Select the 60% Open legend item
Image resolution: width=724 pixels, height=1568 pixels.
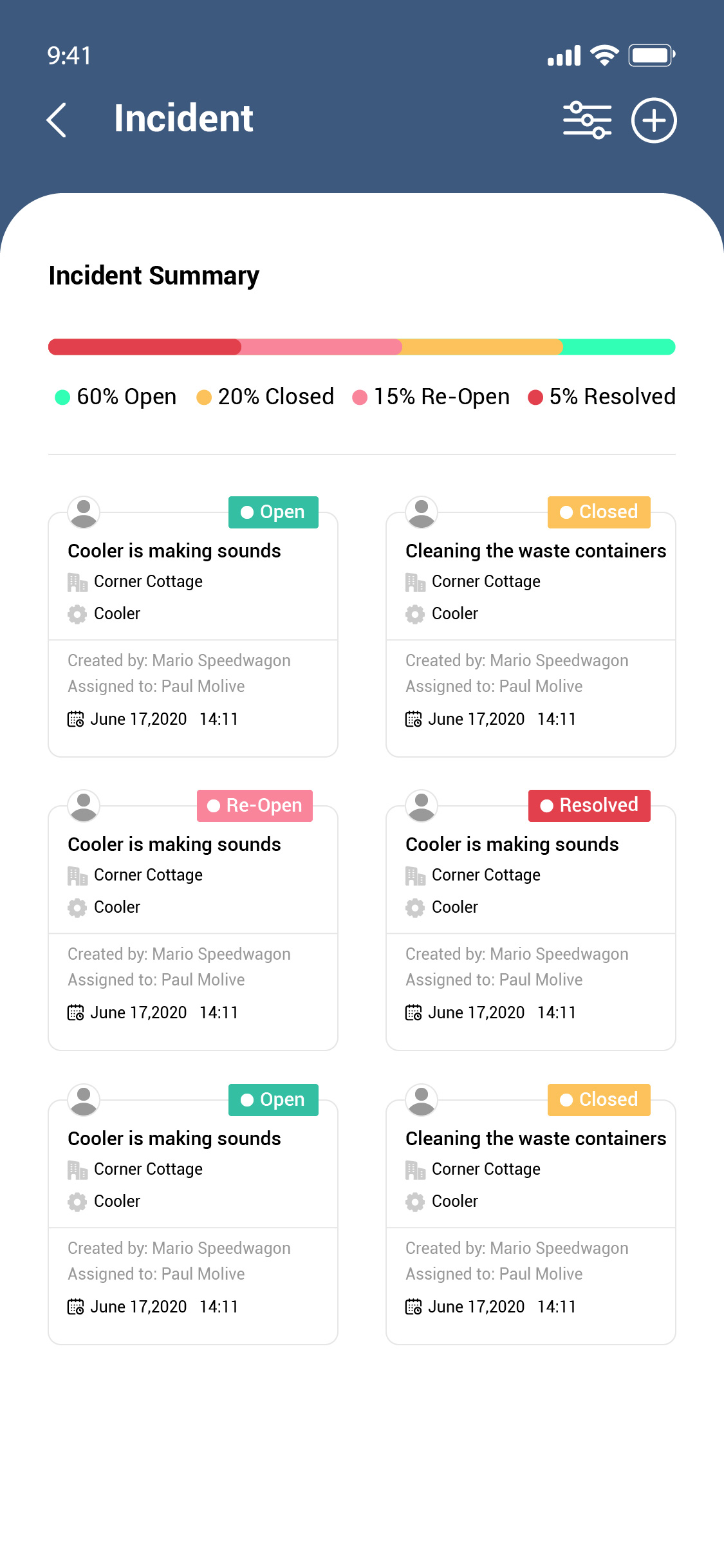(x=116, y=397)
